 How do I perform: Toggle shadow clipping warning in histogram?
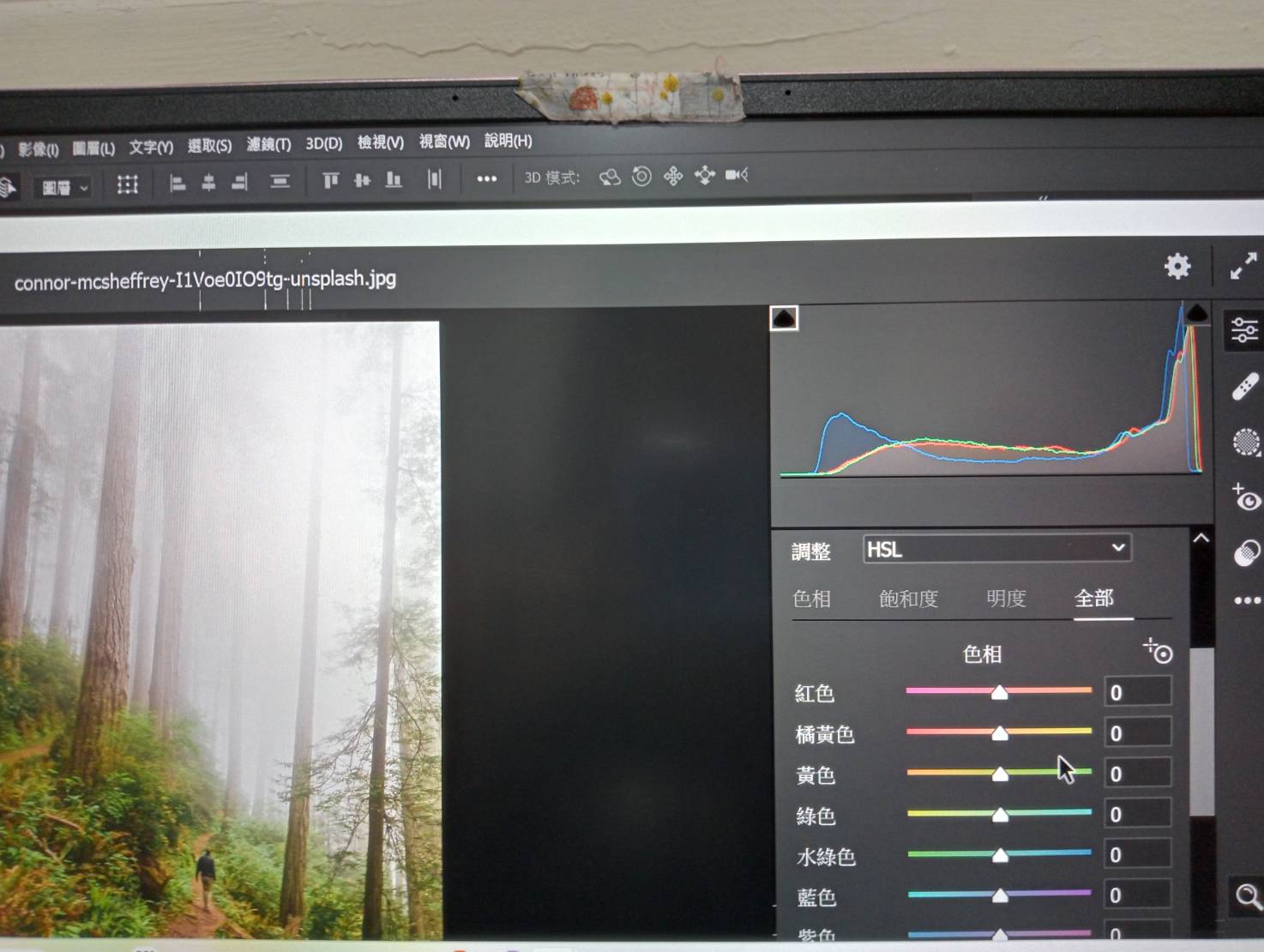tap(784, 318)
